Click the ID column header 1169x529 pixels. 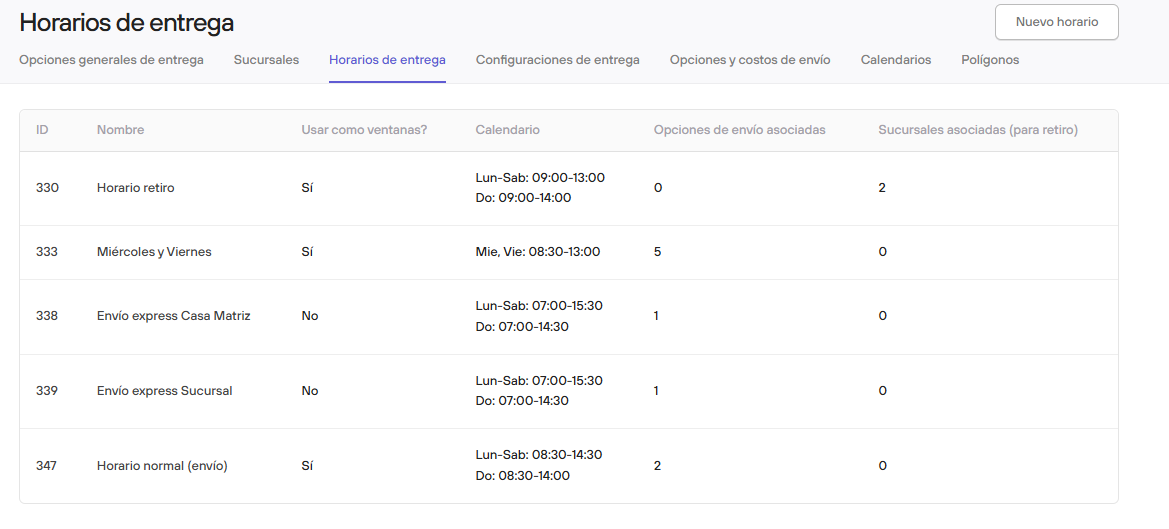(42, 130)
